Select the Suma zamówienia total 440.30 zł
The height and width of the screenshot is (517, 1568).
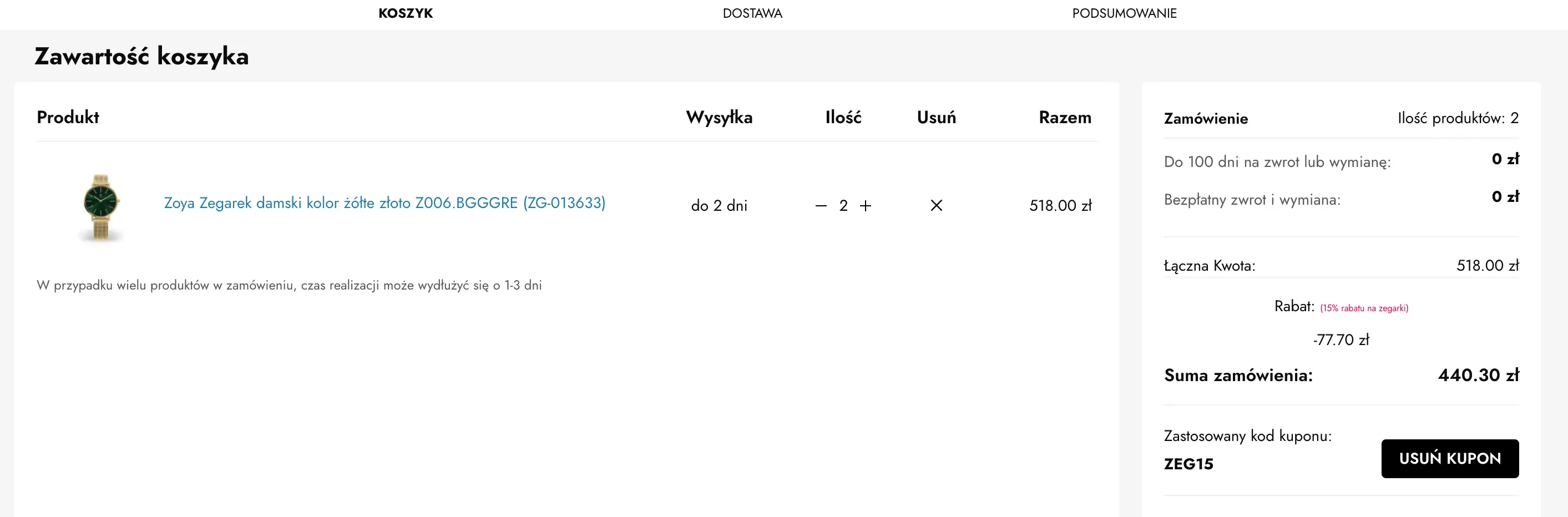click(1478, 376)
